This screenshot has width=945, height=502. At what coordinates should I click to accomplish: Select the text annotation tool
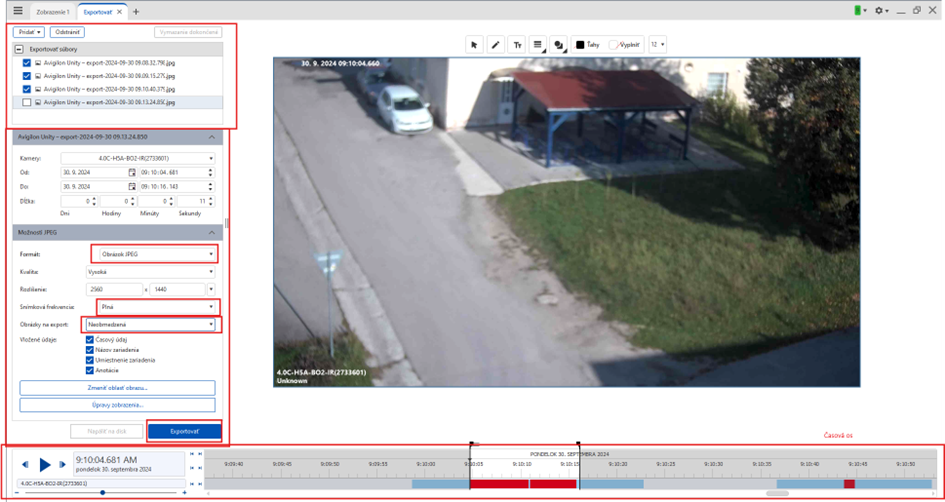pos(517,45)
